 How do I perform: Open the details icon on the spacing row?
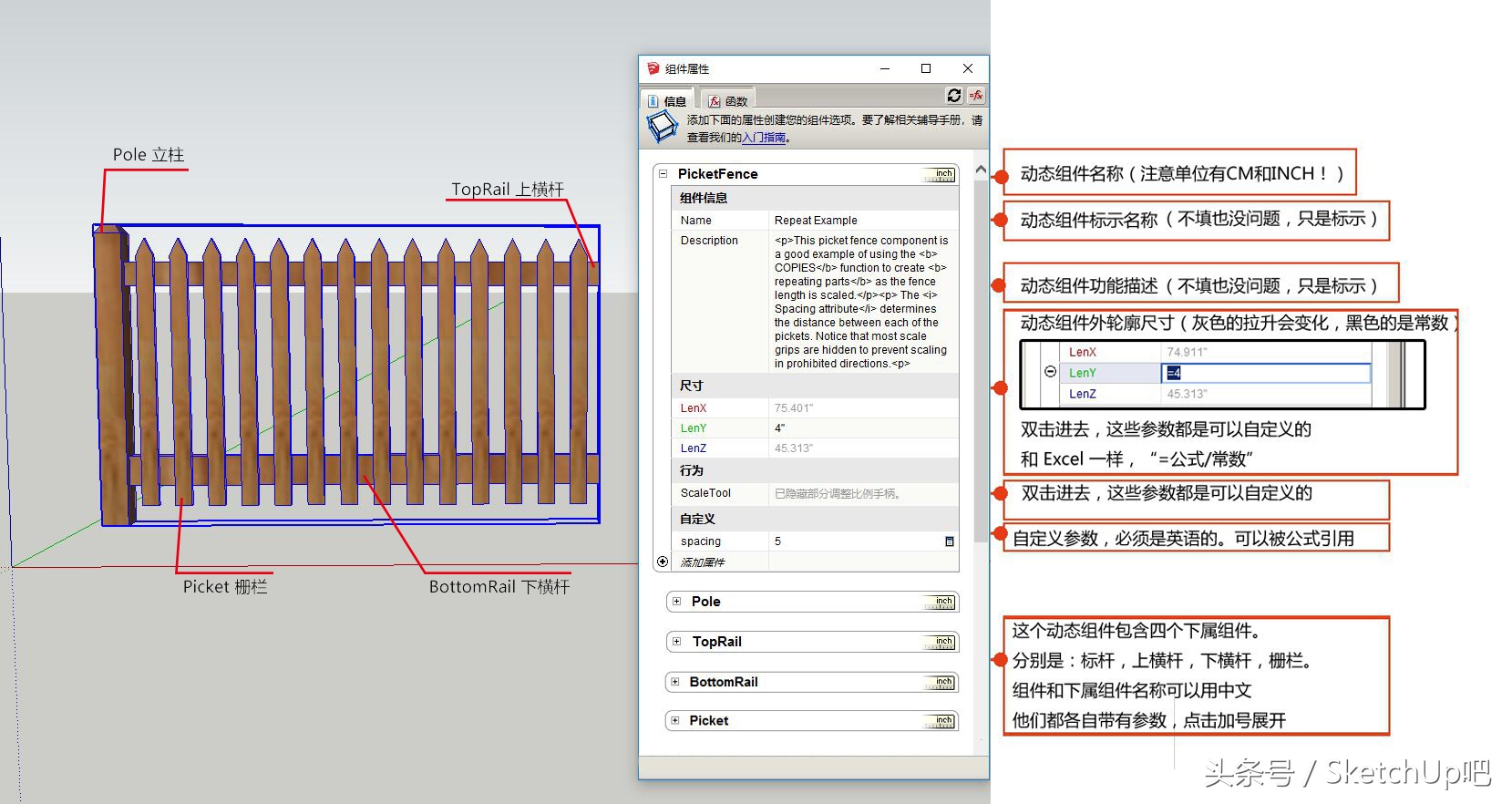click(x=950, y=541)
